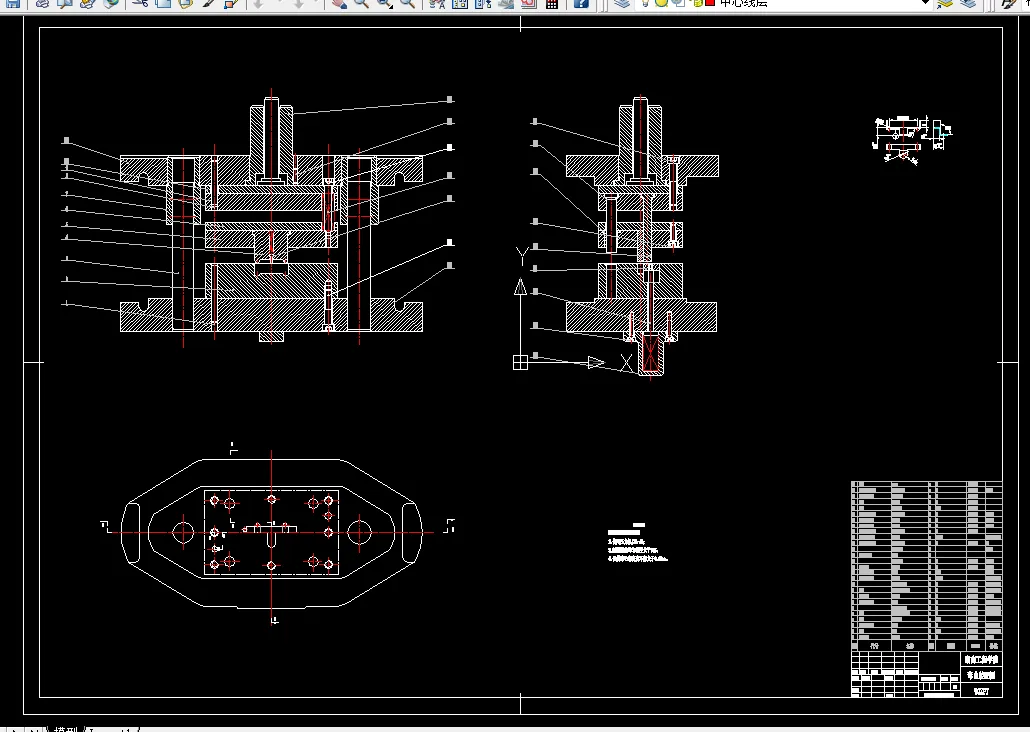Click the Plot printer icon

tap(42, 3)
